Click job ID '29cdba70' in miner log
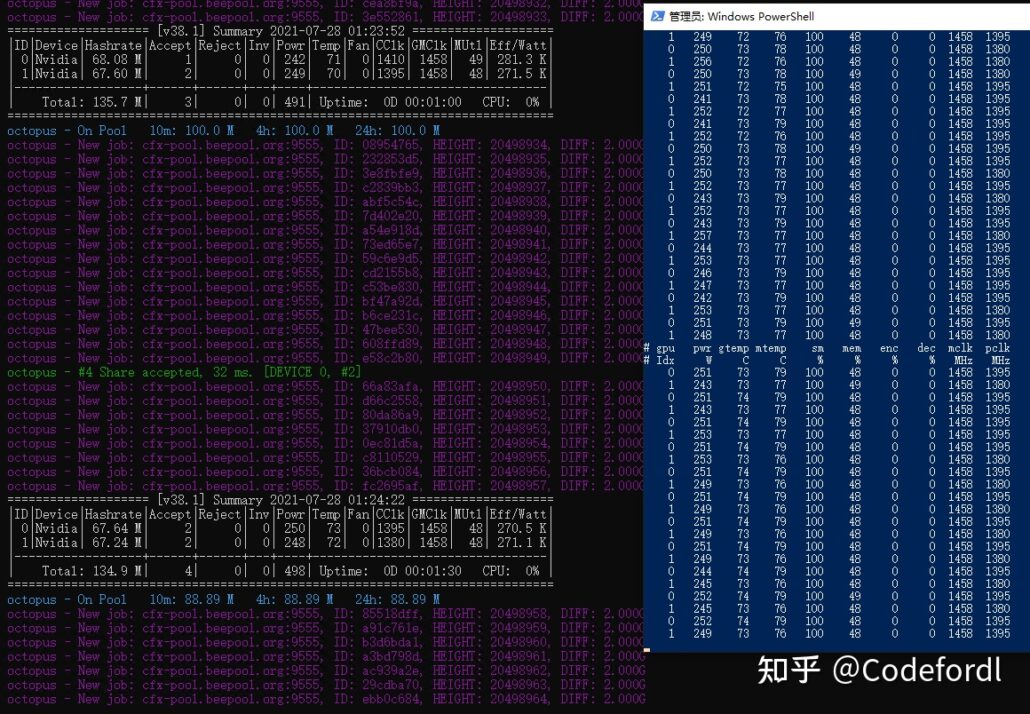 (390, 685)
